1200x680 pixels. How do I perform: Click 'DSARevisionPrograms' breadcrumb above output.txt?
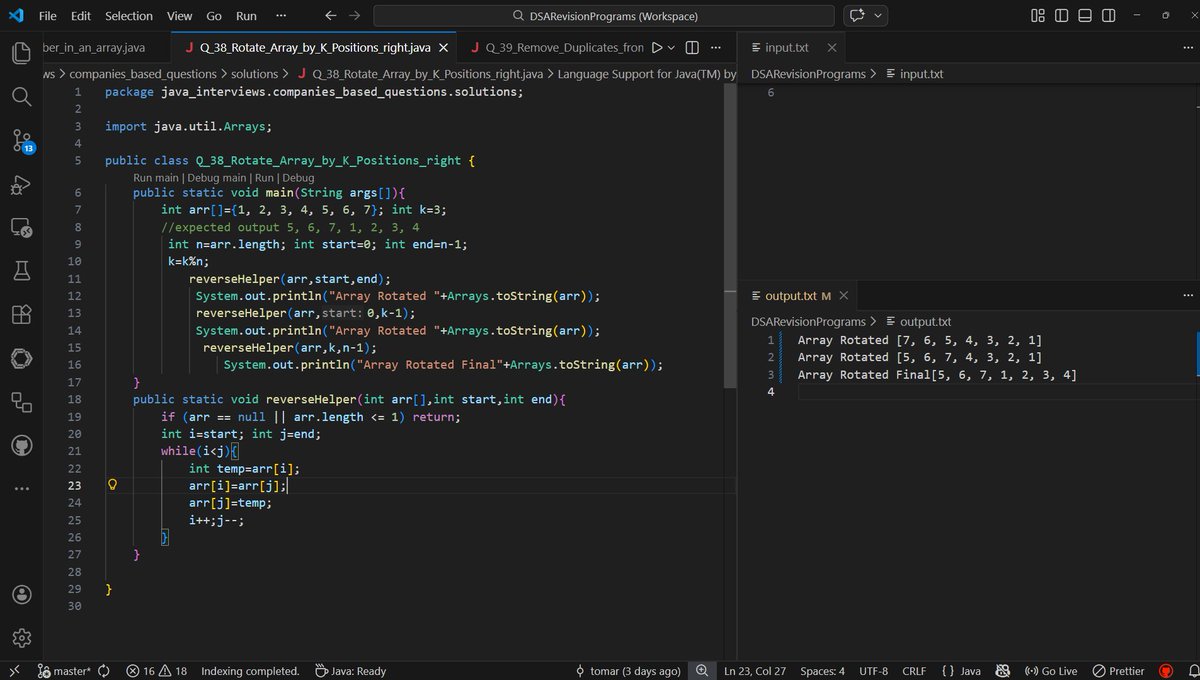tap(808, 322)
